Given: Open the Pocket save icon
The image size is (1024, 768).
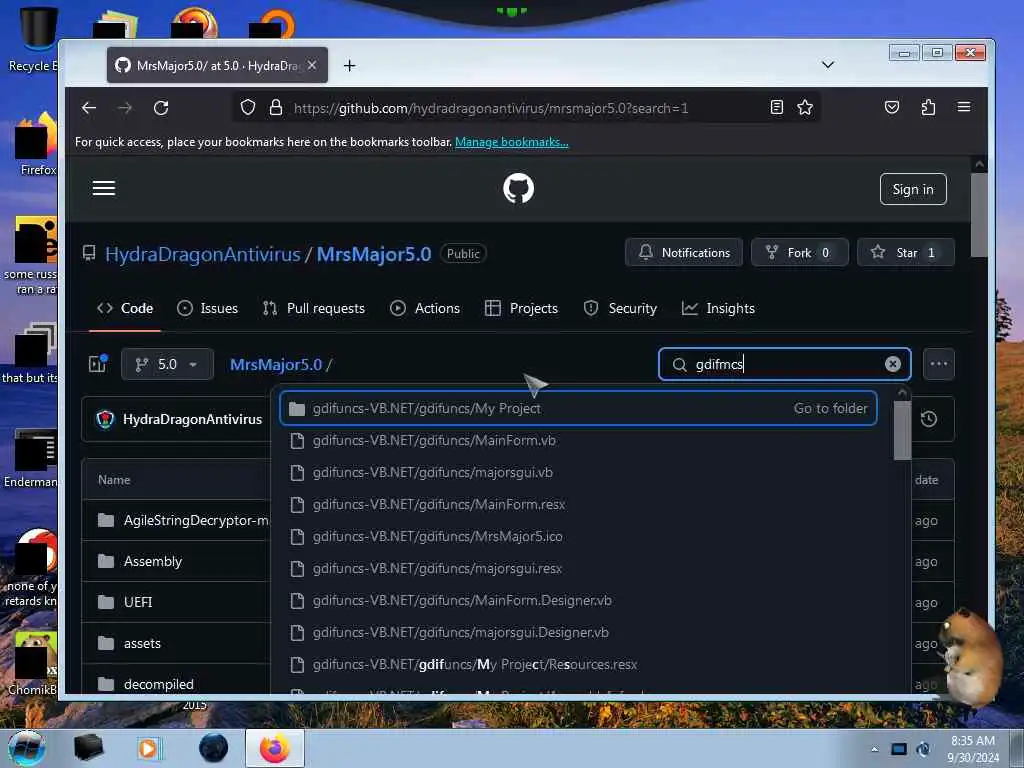Looking at the screenshot, I should [891, 107].
